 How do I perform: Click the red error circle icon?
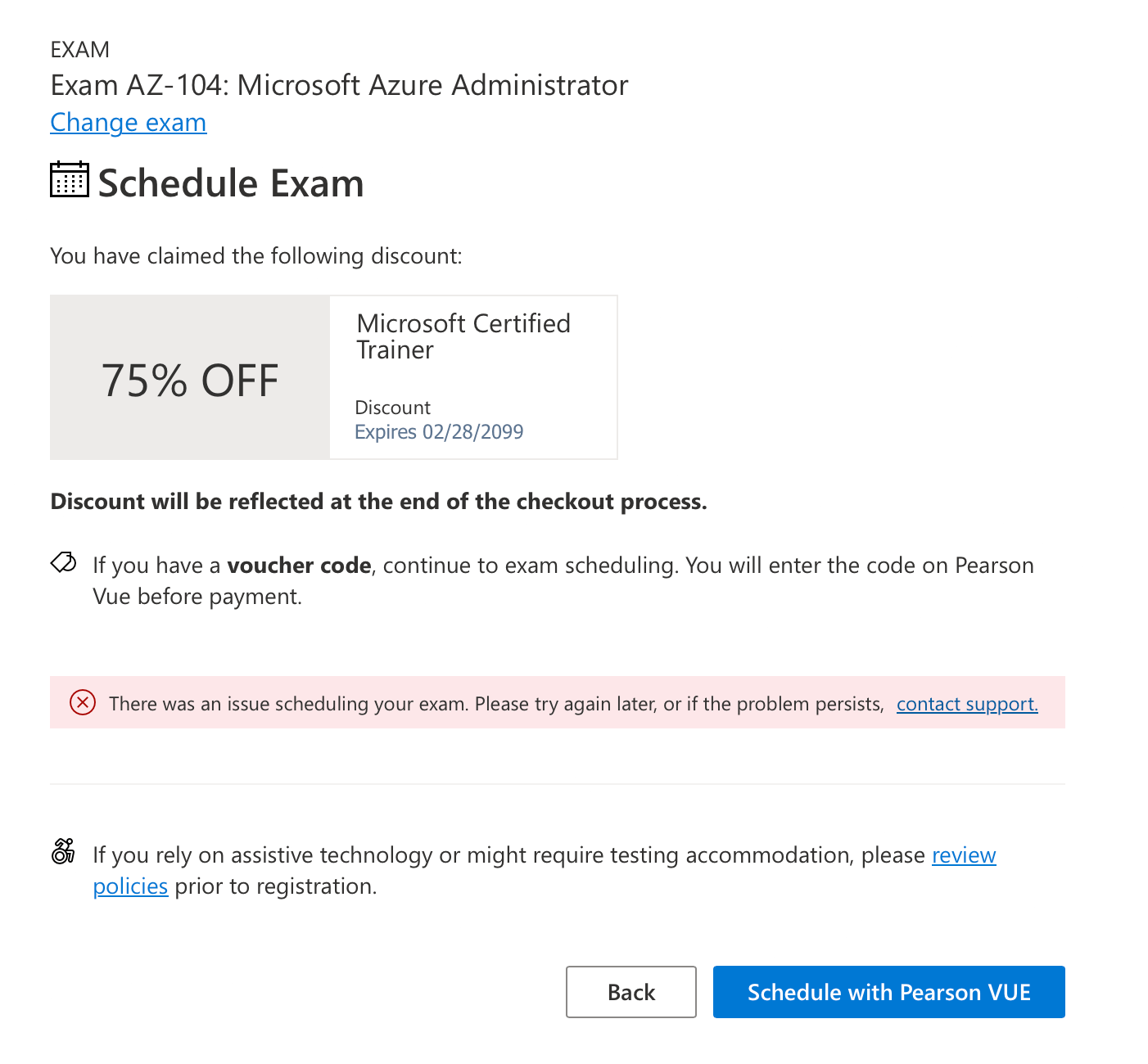coord(83,702)
